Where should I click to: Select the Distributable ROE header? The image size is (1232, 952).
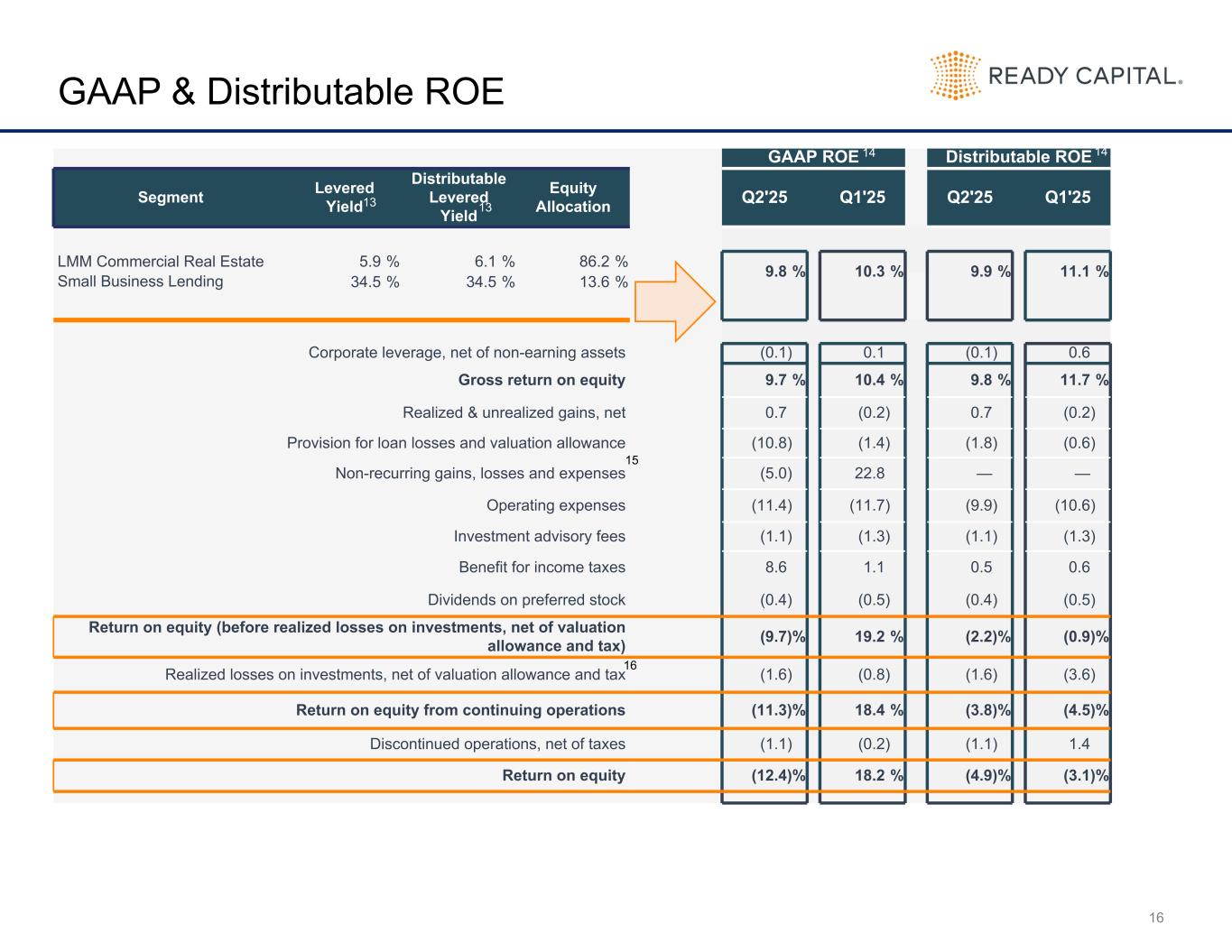[1019, 157]
